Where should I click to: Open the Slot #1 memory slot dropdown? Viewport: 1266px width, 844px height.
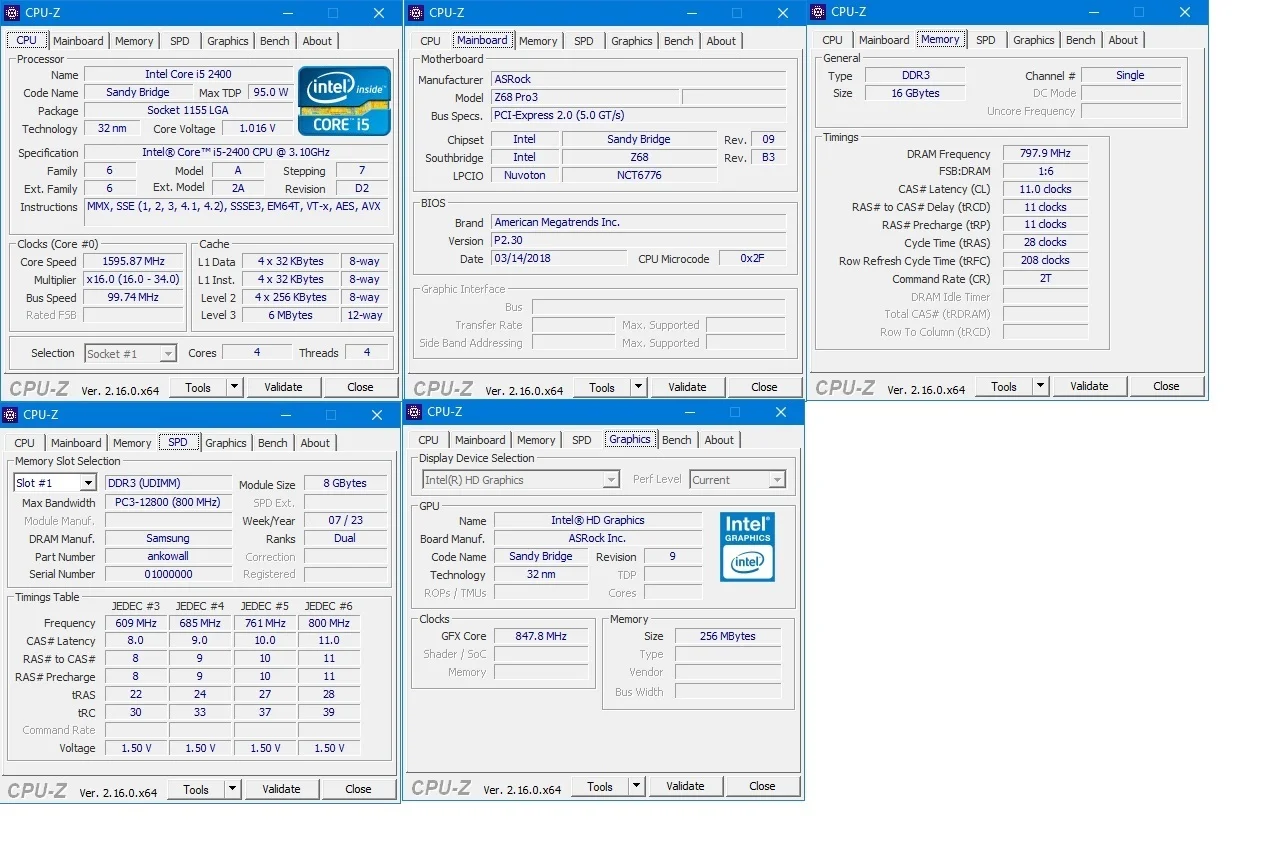pos(87,484)
